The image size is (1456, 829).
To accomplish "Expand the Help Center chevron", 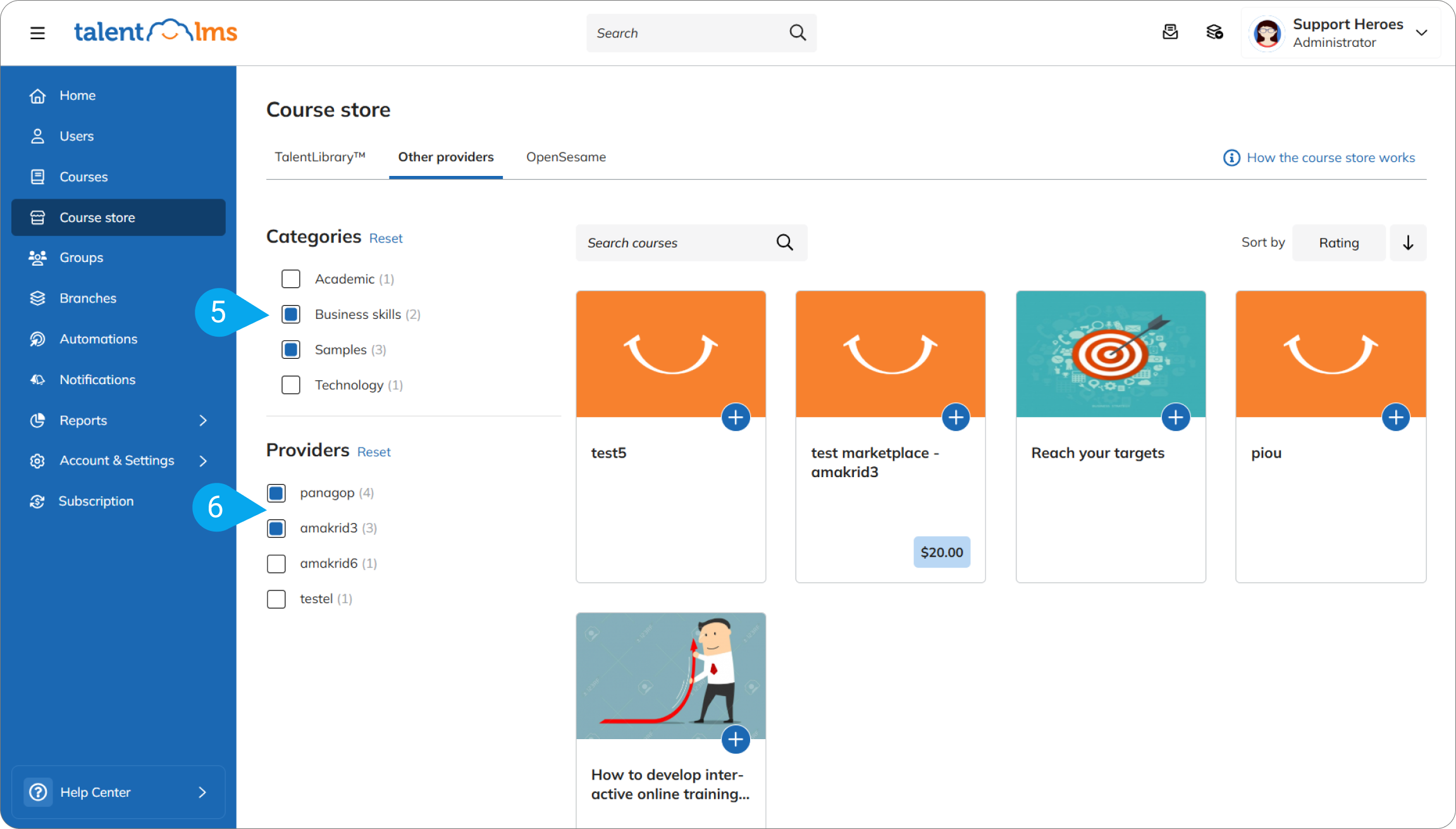I will pos(202,792).
